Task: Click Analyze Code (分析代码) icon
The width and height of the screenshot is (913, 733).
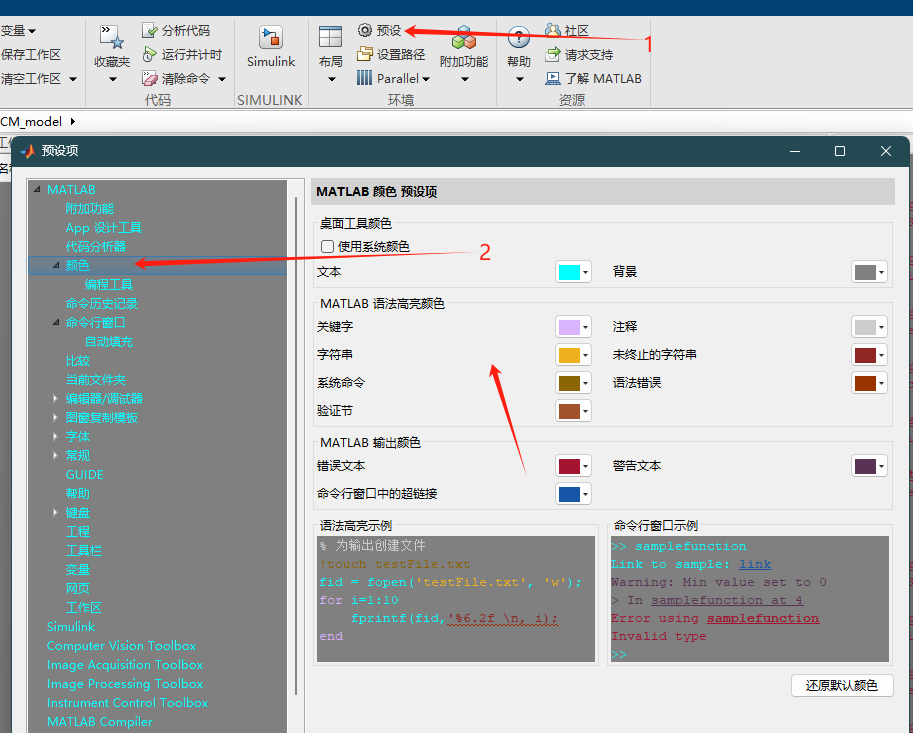Action: pos(150,30)
